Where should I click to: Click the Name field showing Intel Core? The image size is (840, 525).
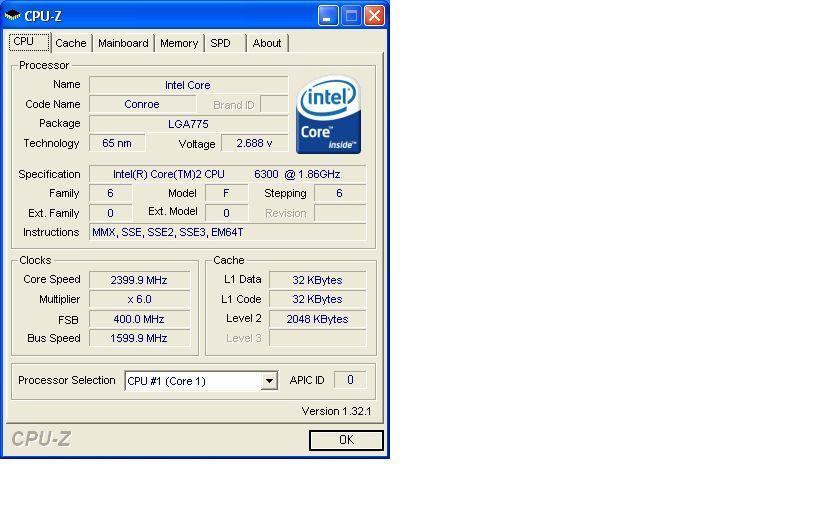pos(189,85)
